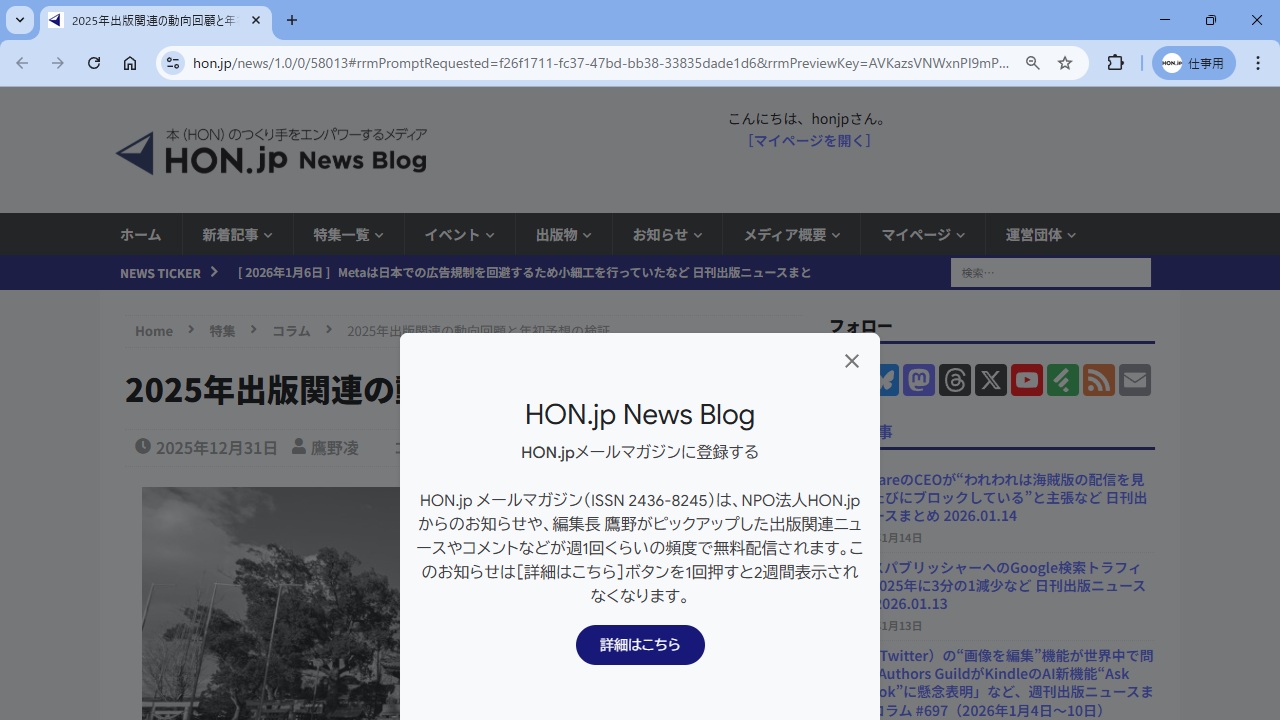Go to ホーム in the navigation bar
The width and height of the screenshot is (1280, 720).
[x=140, y=235]
